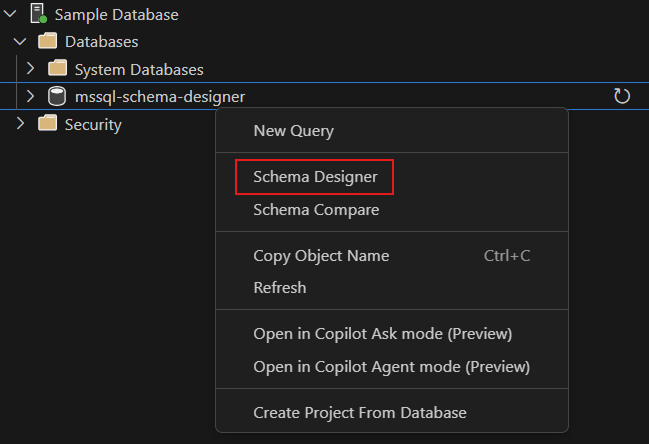Open Schema Designer from the context menu
The image size is (649, 444).
[315, 177]
